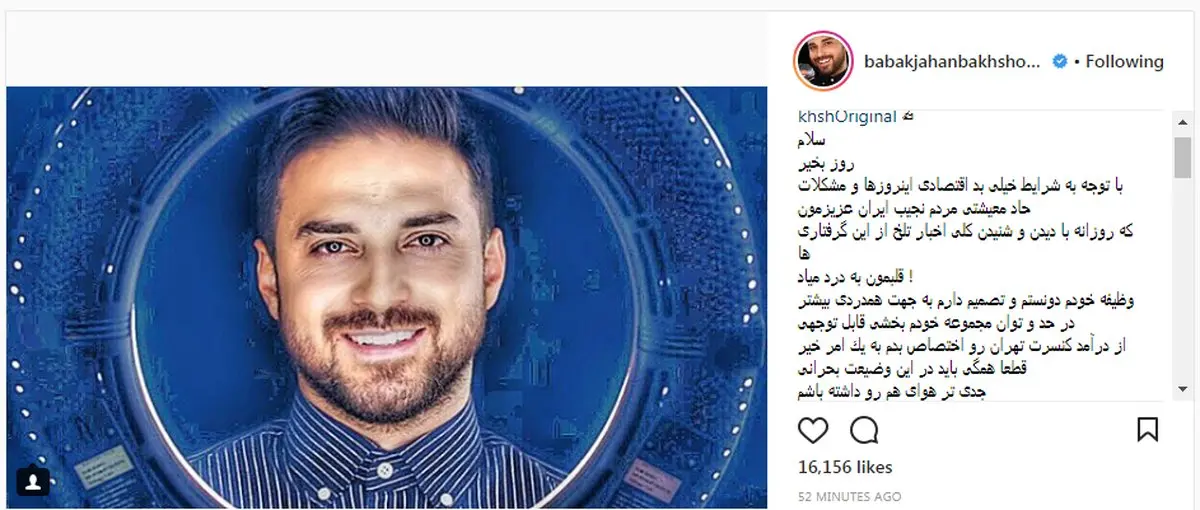Open the circular profile avatar
The width and height of the screenshot is (1200, 510).
tap(822, 62)
